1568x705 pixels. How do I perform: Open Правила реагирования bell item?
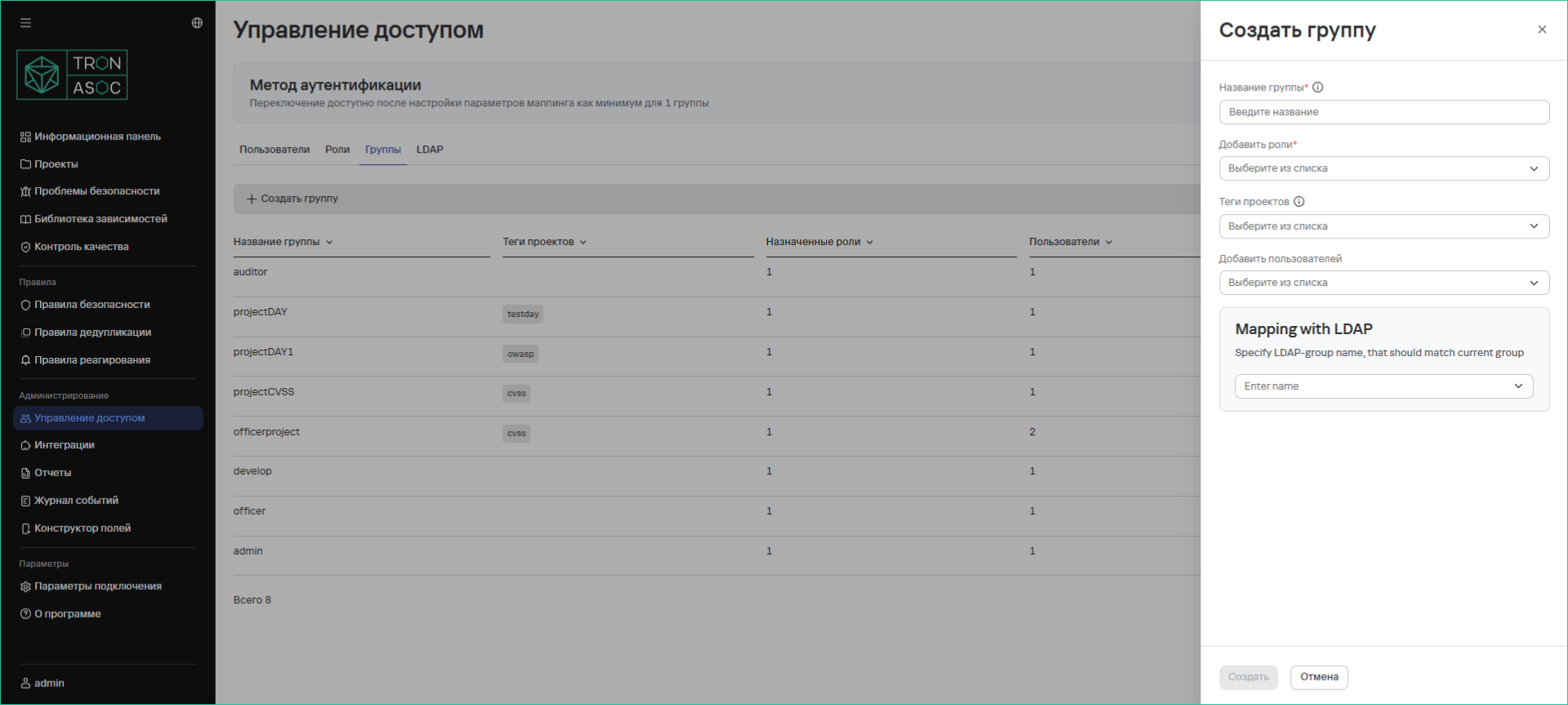[92, 360]
